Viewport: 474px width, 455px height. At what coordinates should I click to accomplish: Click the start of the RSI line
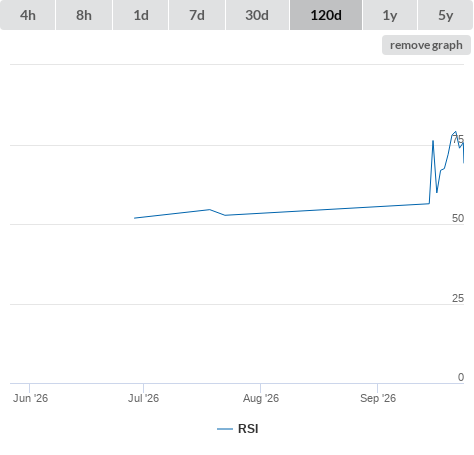(135, 218)
